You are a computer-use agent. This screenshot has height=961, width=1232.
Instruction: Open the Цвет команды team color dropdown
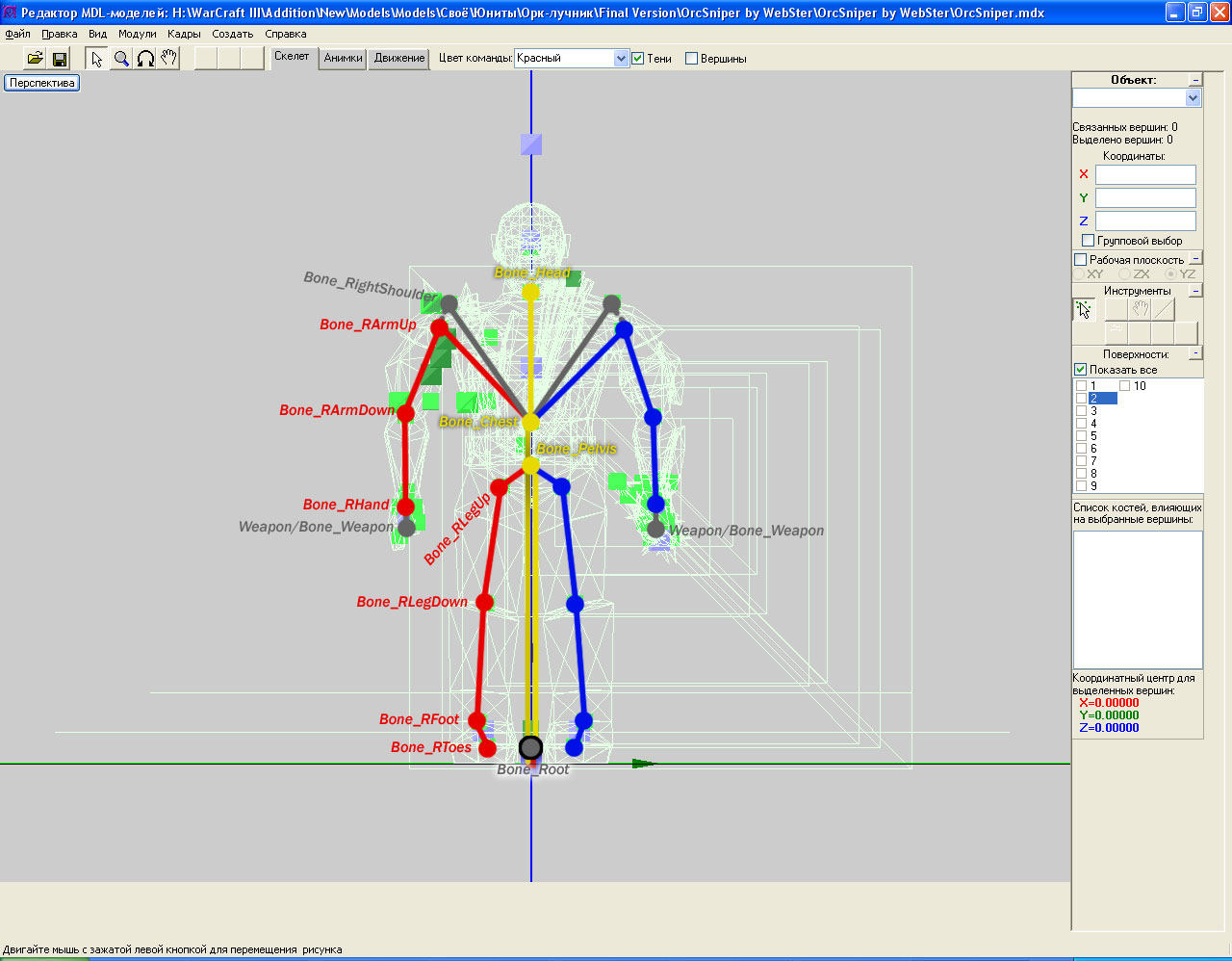coord(621,59)
